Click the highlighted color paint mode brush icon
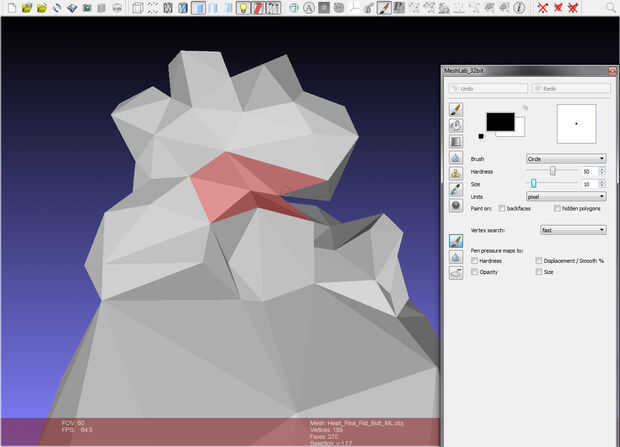Viewport: 620px width, 447px height. point(456,241)
